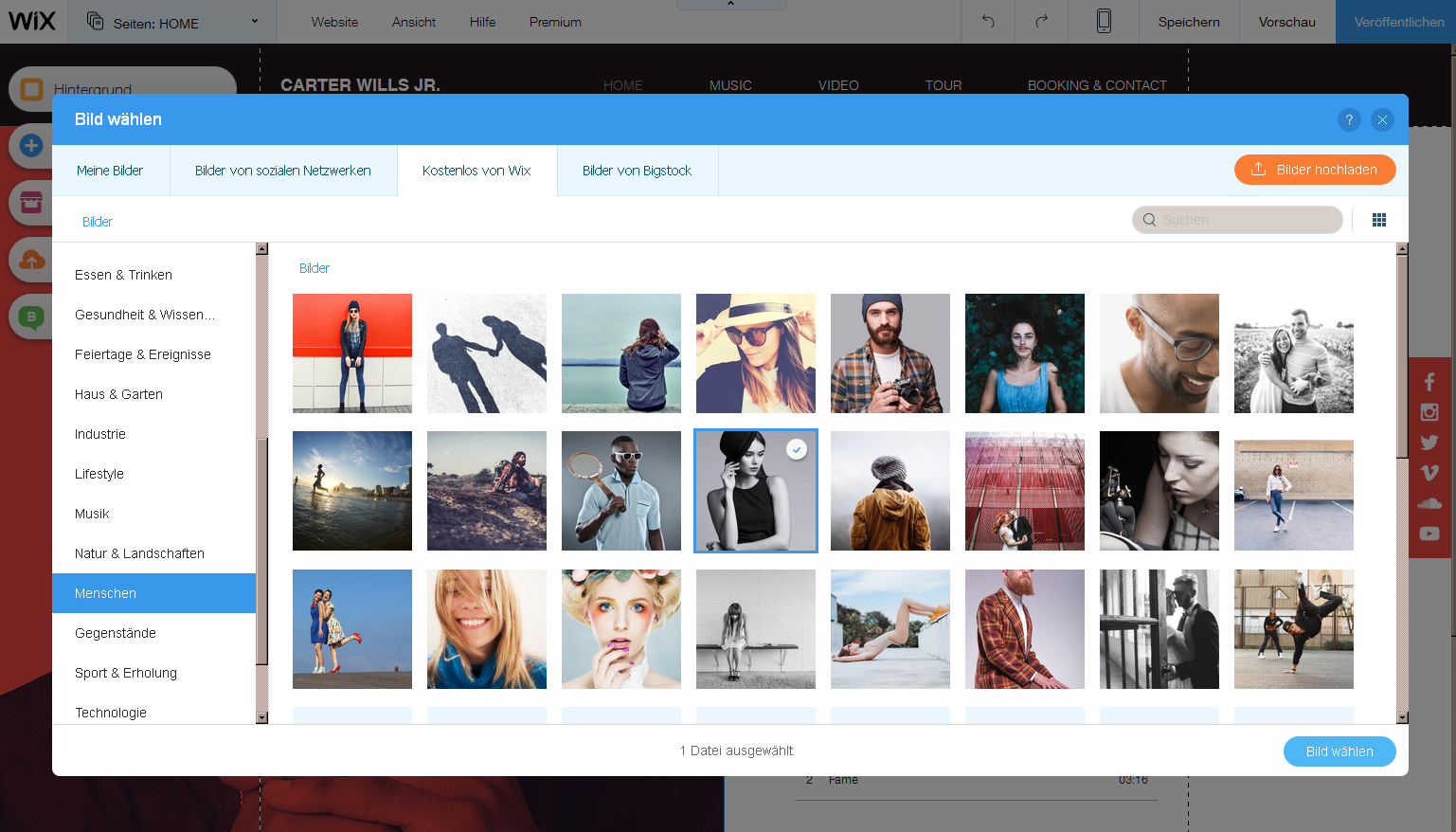
Task: Click image grid scrollbar down arrow
Action: coord(1402,718)
